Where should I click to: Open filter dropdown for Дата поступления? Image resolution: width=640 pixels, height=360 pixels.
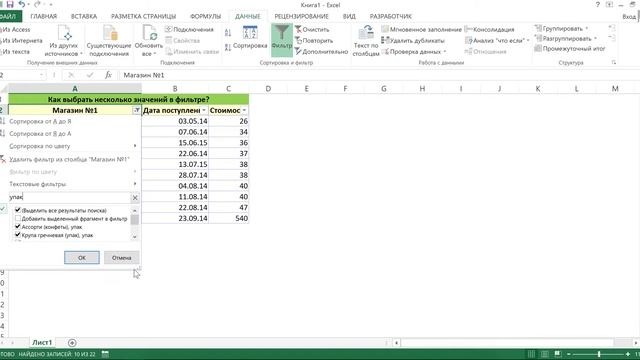(x=204, y=110)
